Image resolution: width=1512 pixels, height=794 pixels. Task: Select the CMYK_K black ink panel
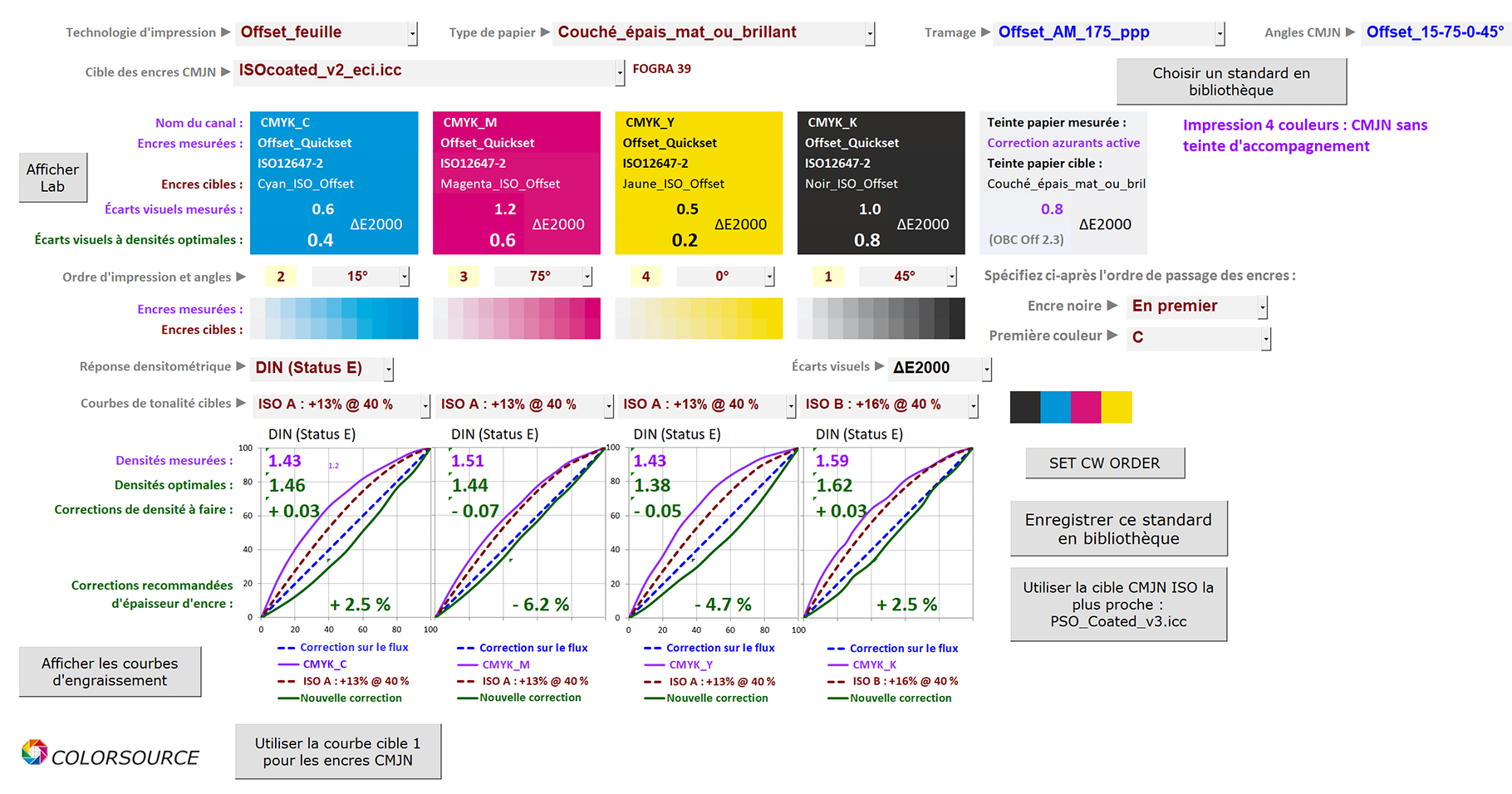coord(881,183)
